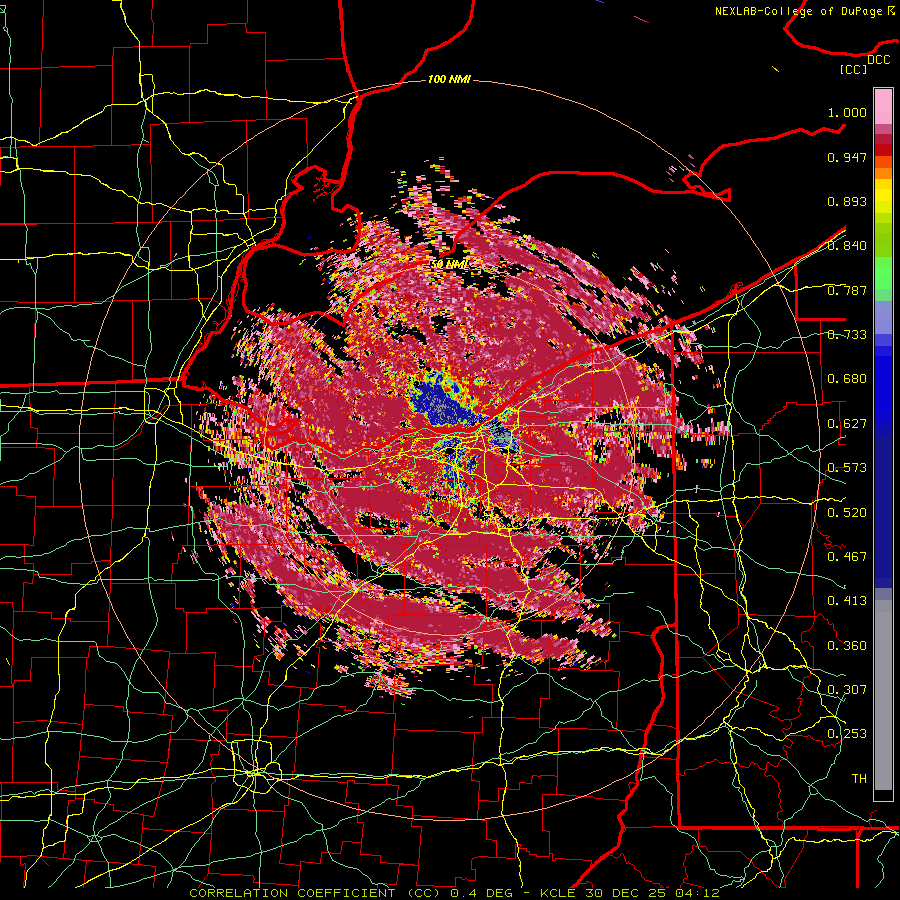Pick the bright green color bar segment

click(x=883, y=273)
